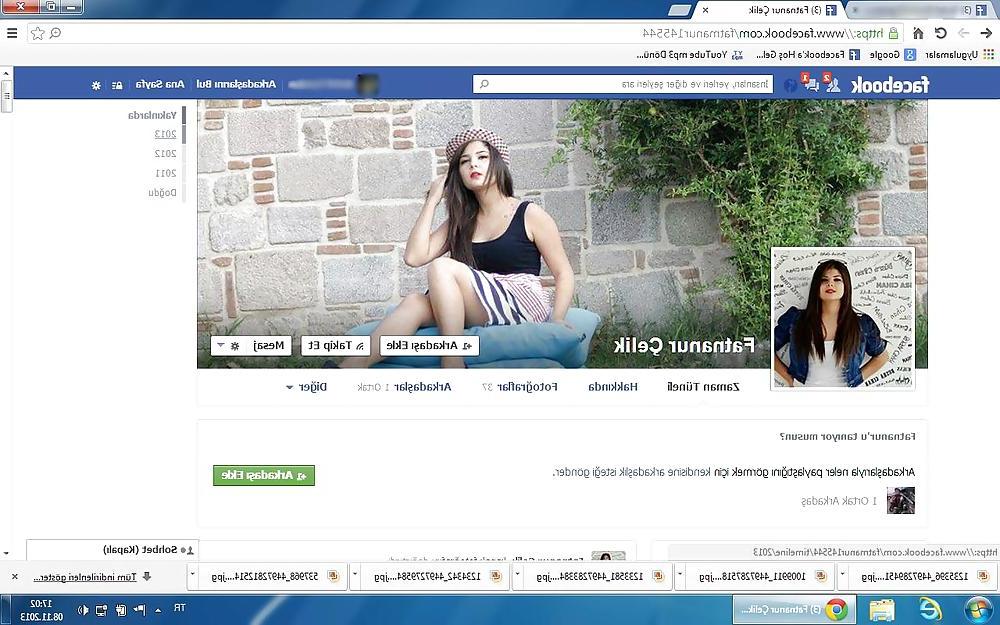The image size is (1000, 625).
Task: Open a new browser tab
Action: pyautogui.click(x=680, y=10)
